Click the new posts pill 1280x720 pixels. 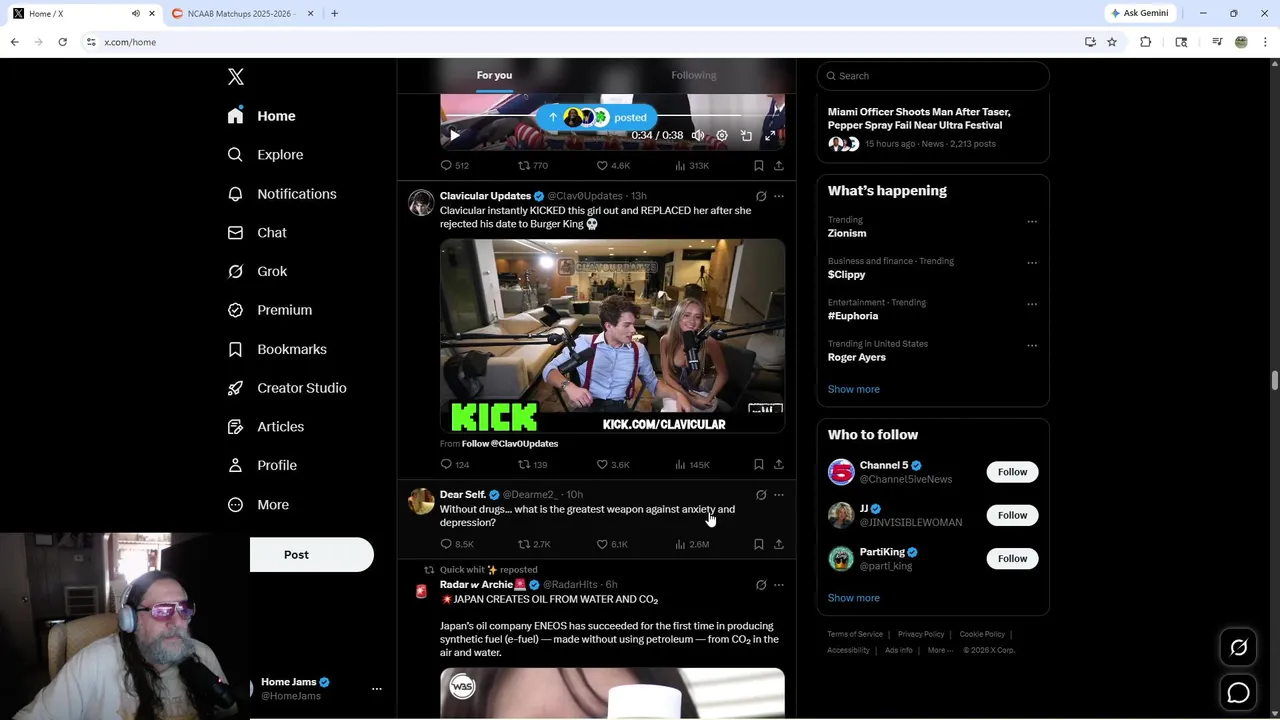click(x=597, y=117)
